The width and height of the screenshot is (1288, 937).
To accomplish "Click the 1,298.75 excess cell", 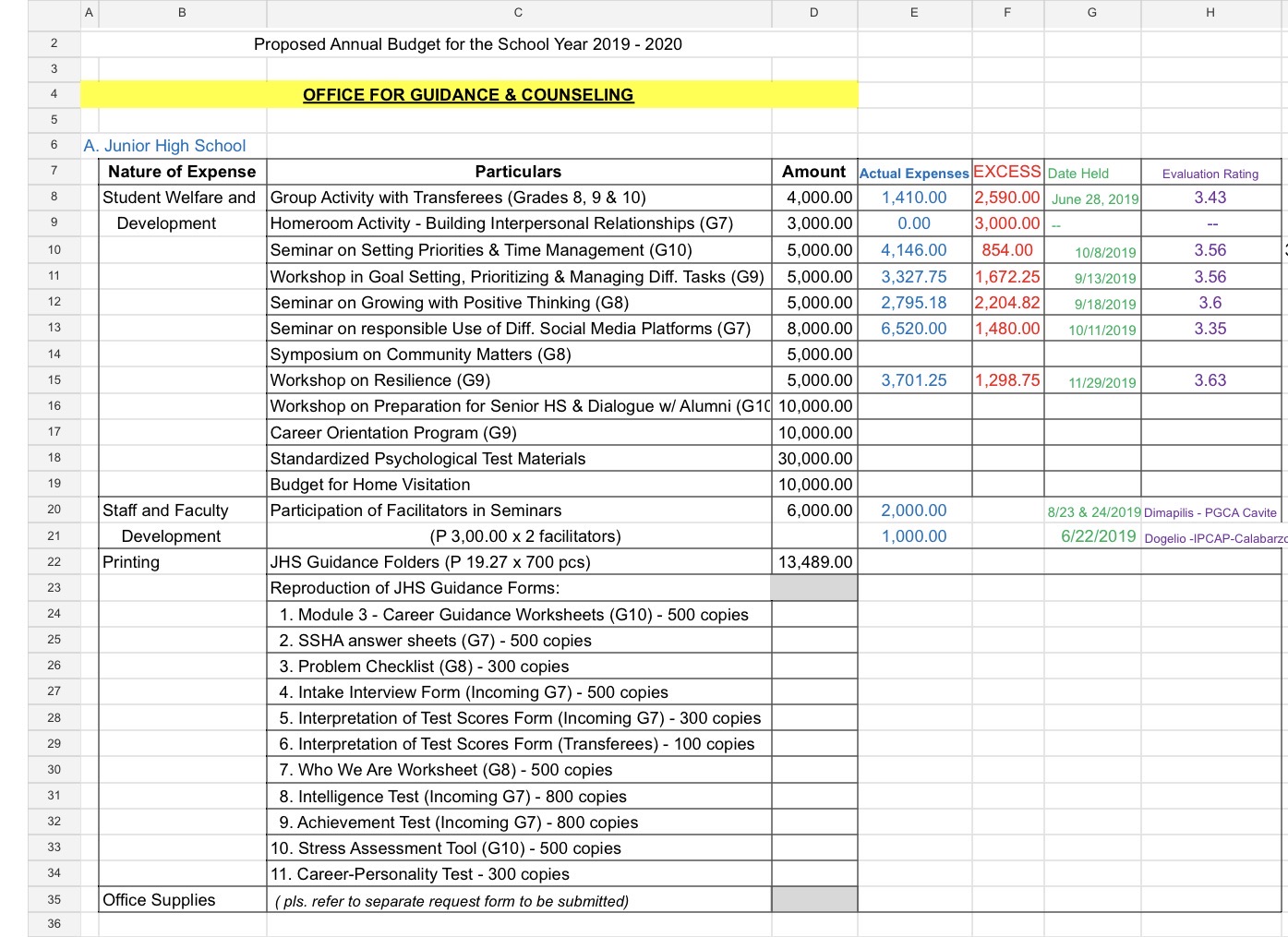I will (1007, 380).
